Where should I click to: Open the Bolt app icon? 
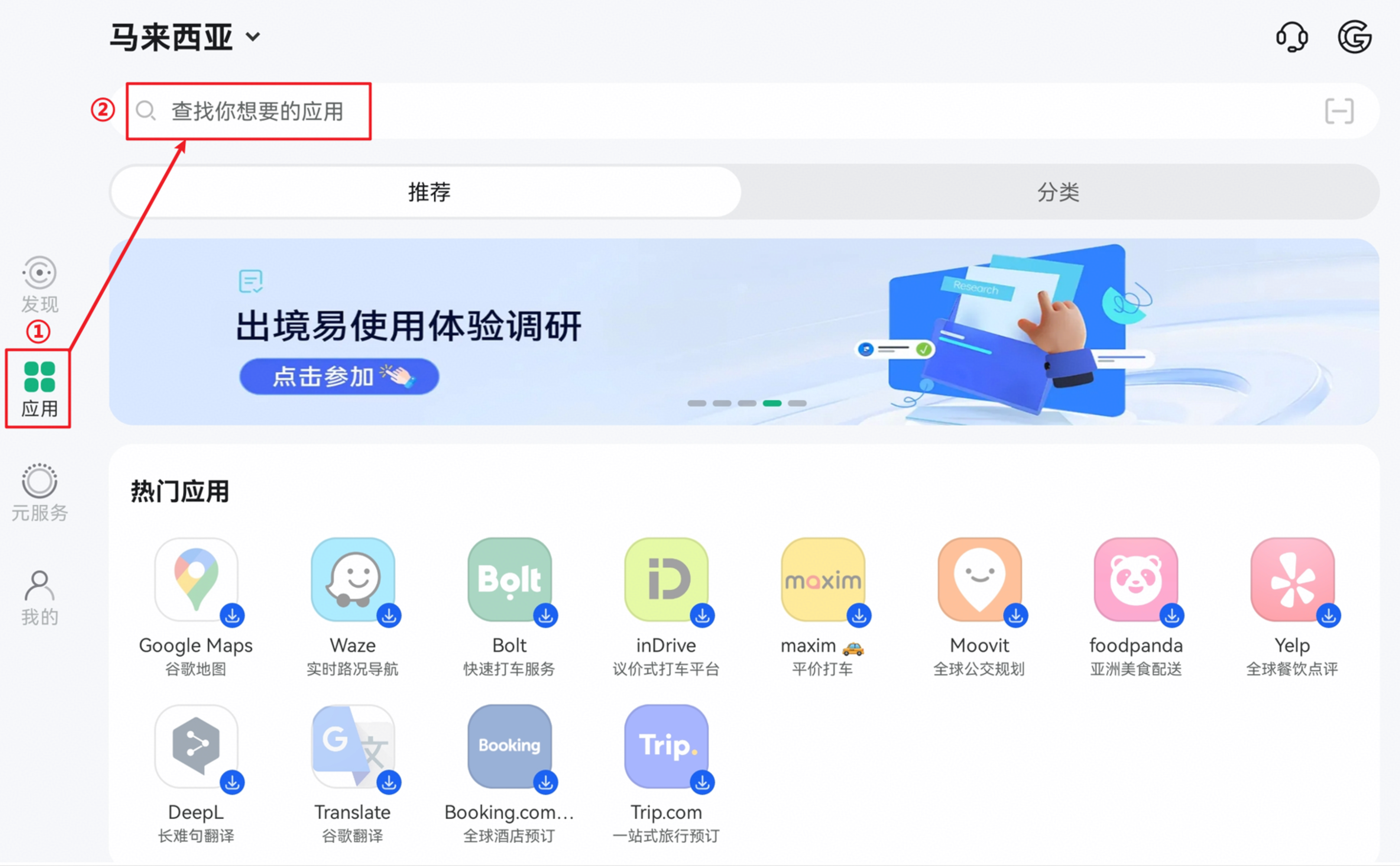[x=509, y=579]
